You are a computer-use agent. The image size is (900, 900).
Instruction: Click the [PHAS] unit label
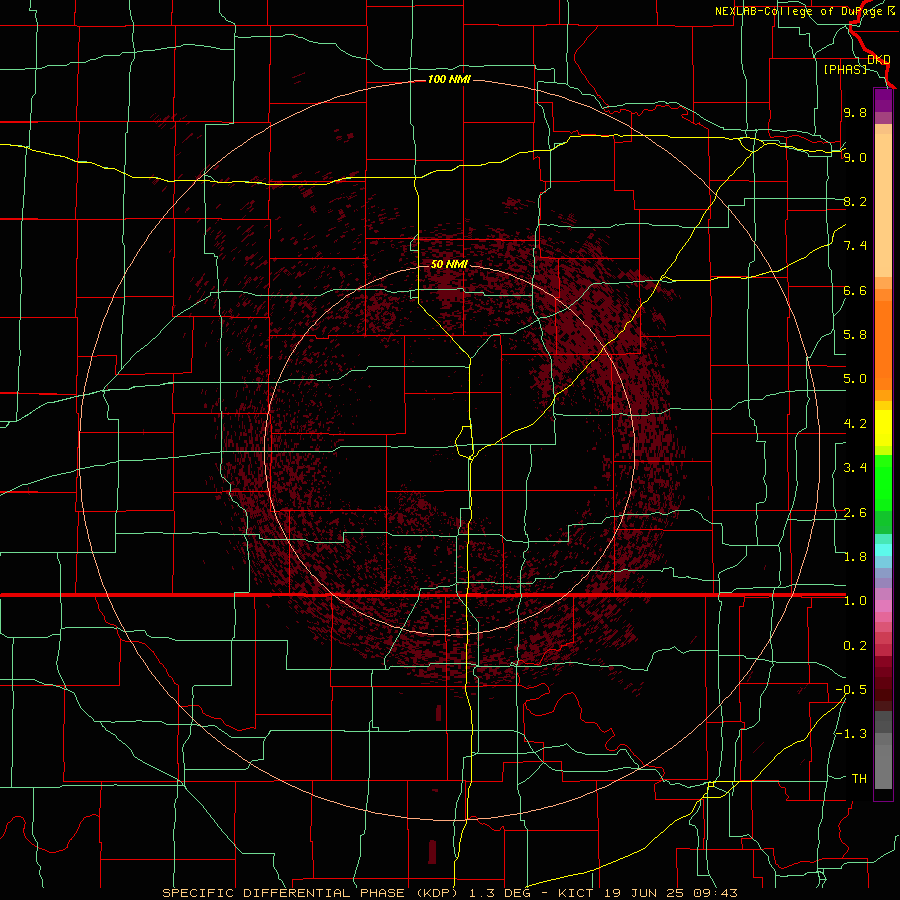click(x=845, y=69)
